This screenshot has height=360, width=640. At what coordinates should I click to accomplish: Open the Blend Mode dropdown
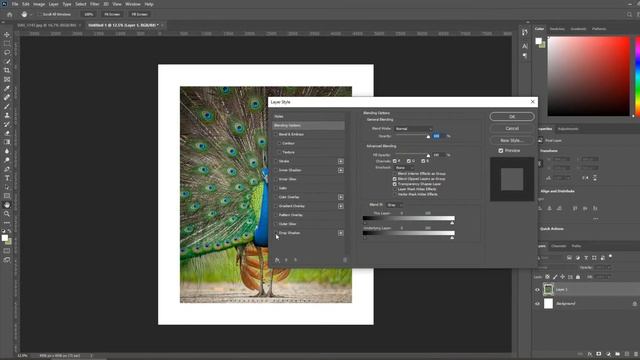point(413,129)
